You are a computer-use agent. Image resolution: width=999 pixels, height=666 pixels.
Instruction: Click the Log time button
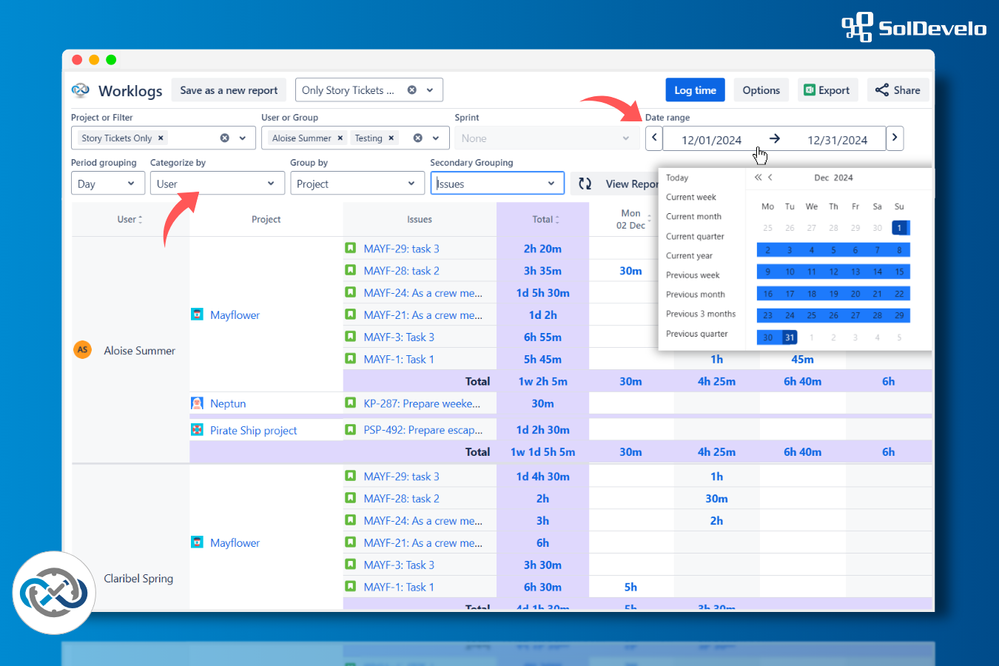pyautogui.click(x=695, y=90)
